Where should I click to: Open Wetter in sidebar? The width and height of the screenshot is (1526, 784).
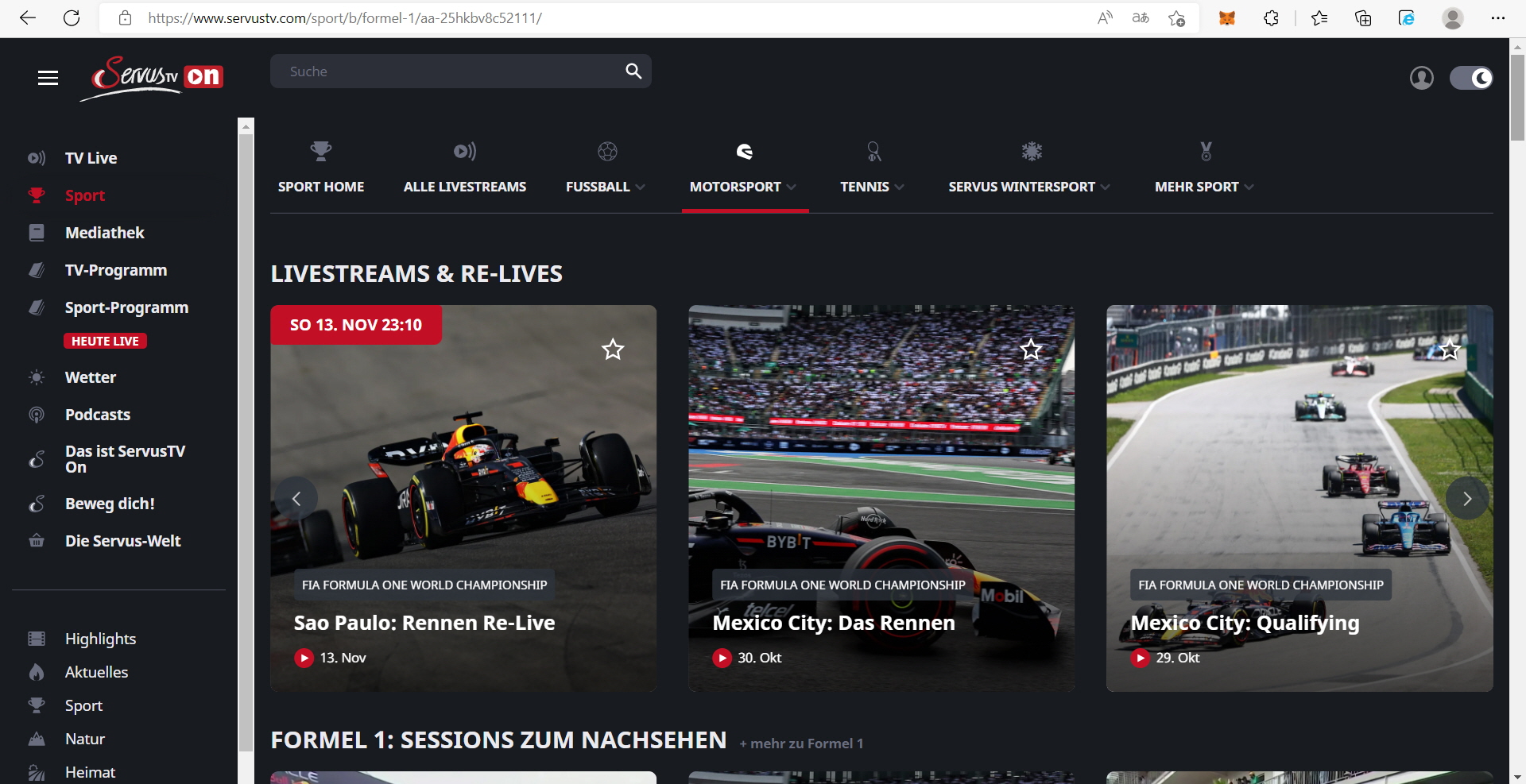[x=90, y=377]
